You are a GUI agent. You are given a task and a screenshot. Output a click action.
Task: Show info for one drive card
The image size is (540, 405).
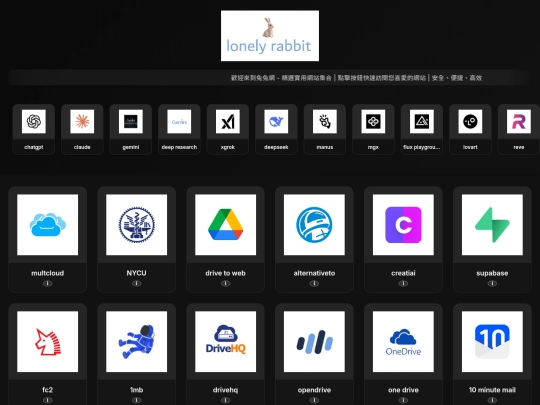403,400
